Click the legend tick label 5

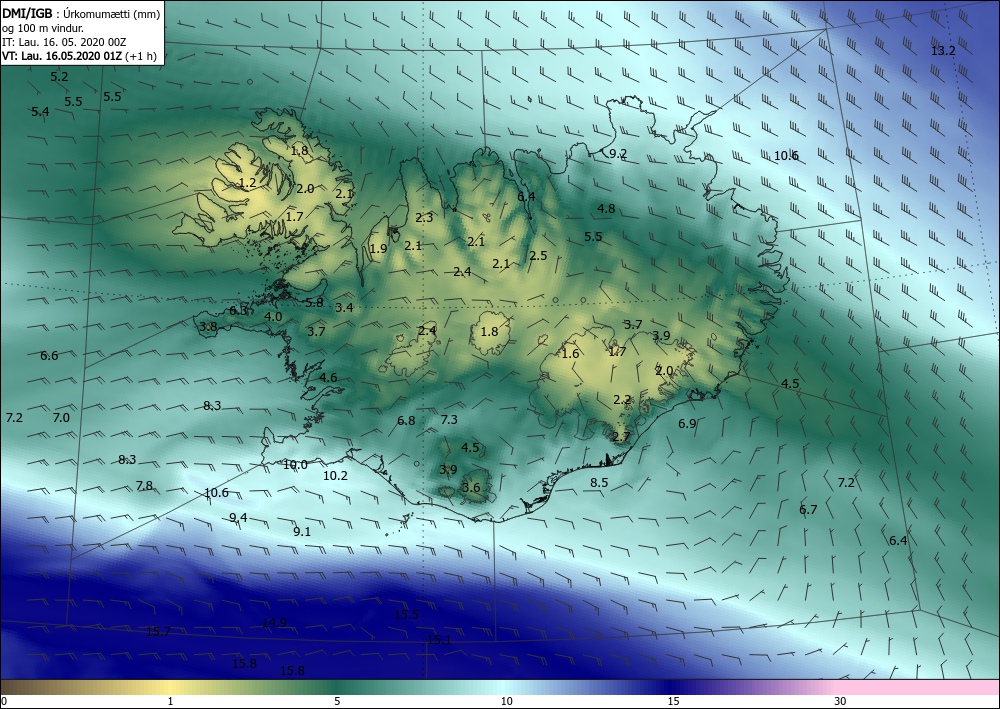tap(337, 702)
